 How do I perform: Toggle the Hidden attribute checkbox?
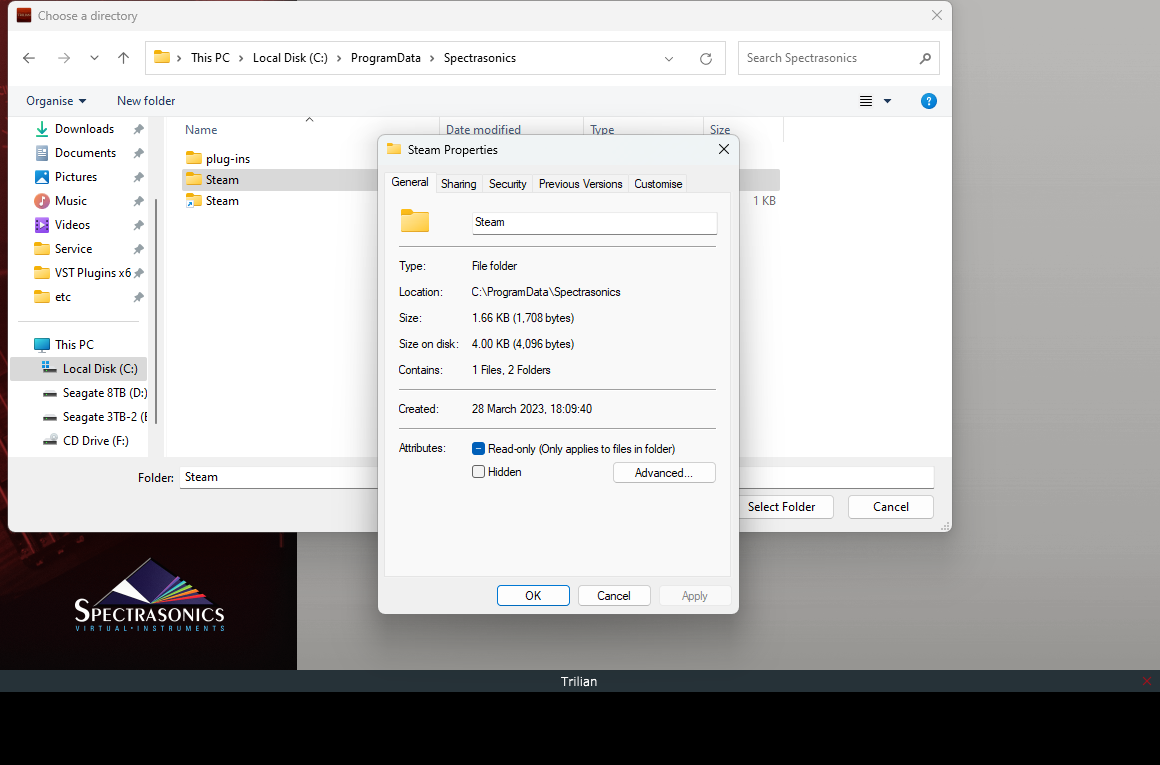coord(479,471)
